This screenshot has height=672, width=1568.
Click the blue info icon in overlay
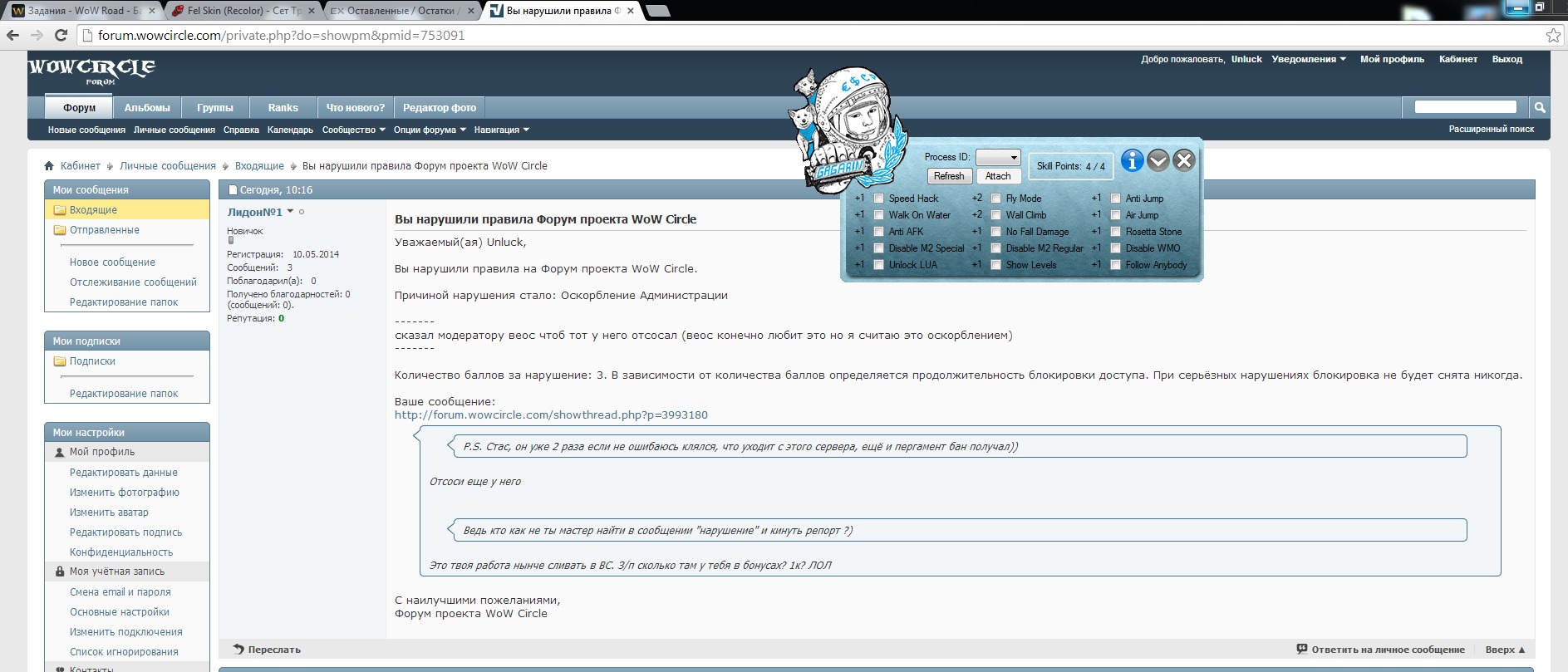pyautogui.click(x=1132, y=160)
